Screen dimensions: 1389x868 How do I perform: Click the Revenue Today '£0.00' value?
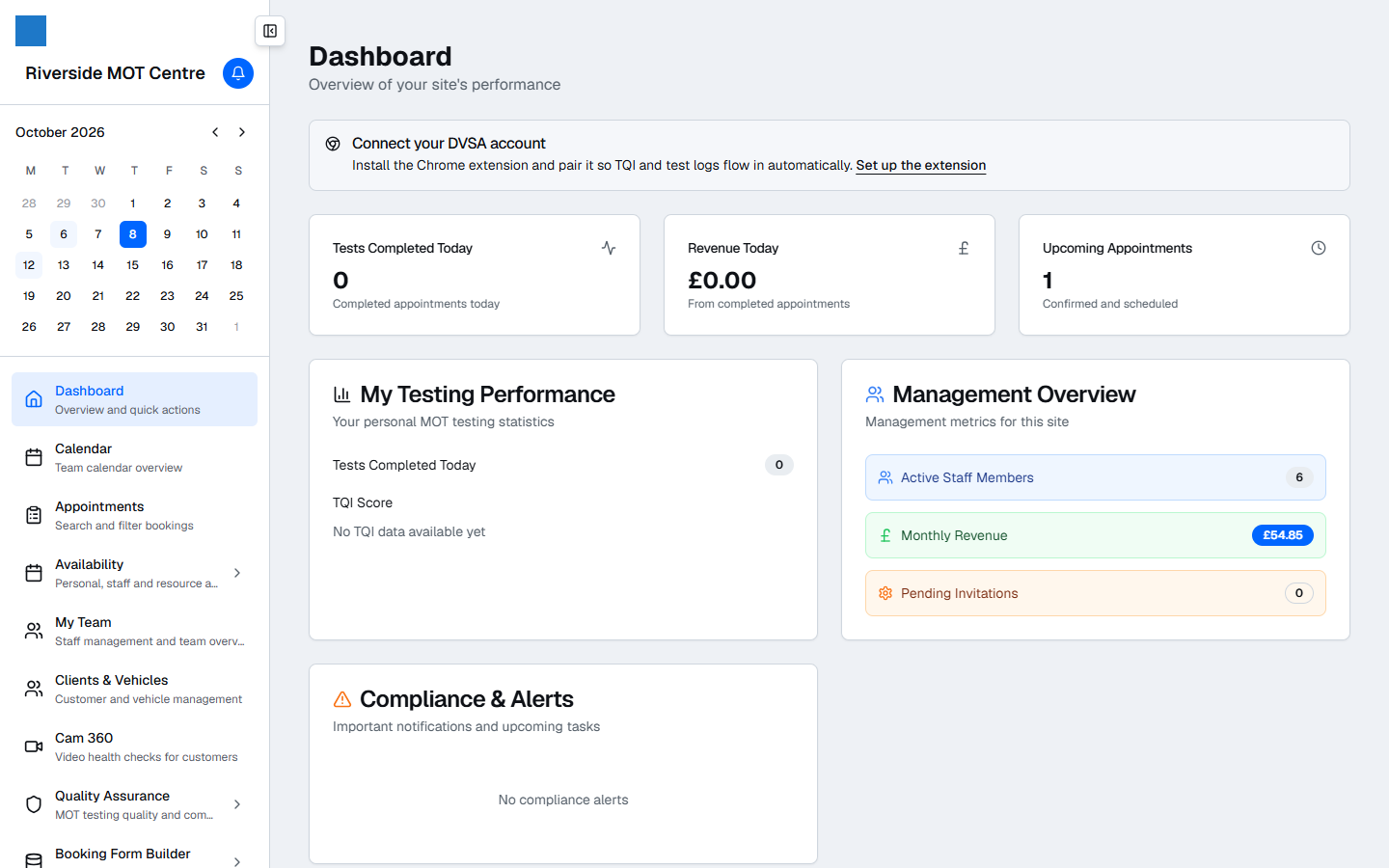coord(722,281)
